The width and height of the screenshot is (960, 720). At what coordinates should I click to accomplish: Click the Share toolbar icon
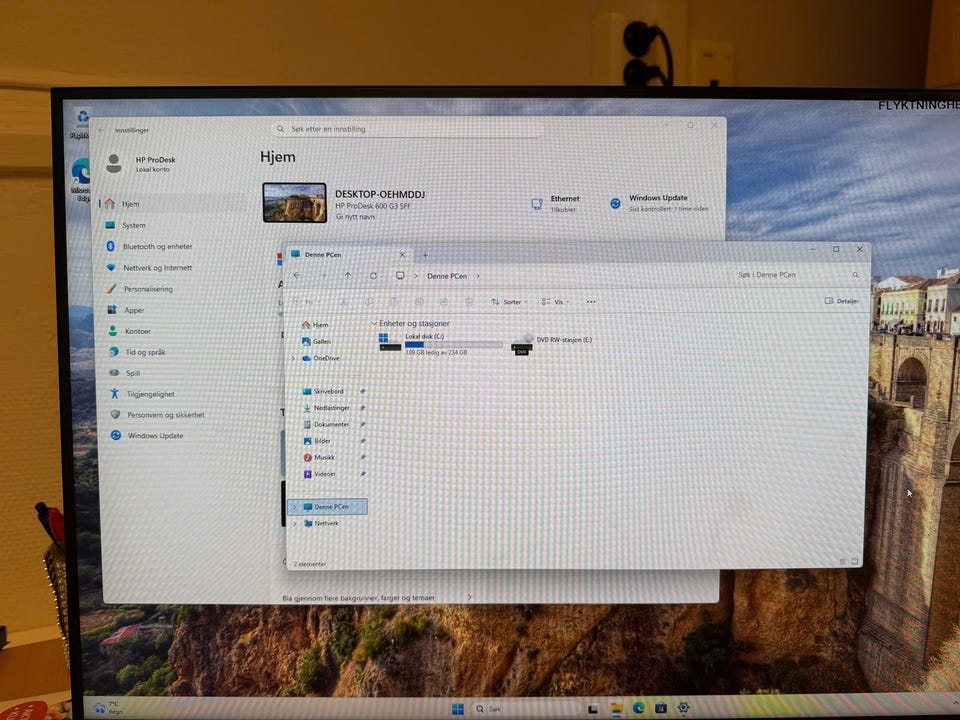click(444, 301)
